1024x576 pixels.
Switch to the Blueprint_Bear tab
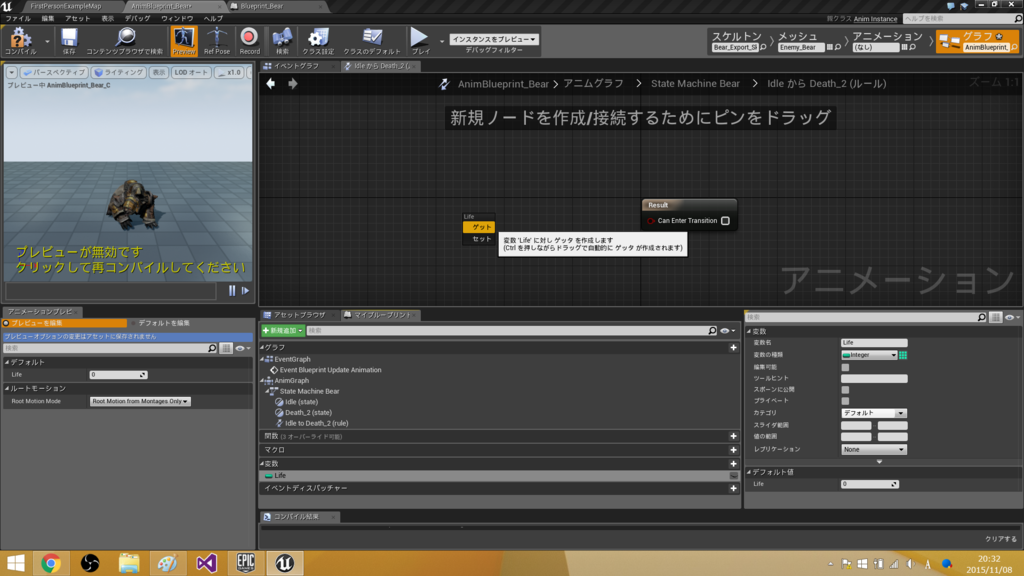click(x=262, y=6)
